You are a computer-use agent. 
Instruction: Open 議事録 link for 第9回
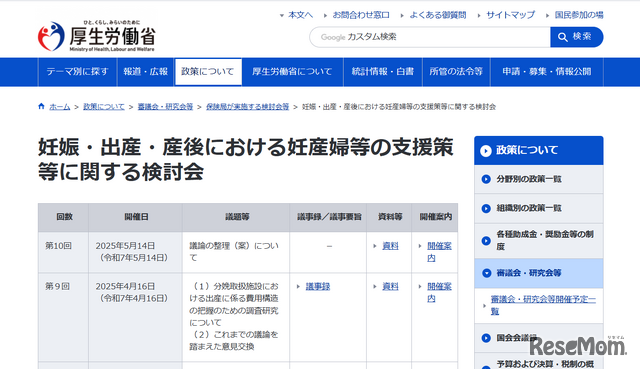318,287
